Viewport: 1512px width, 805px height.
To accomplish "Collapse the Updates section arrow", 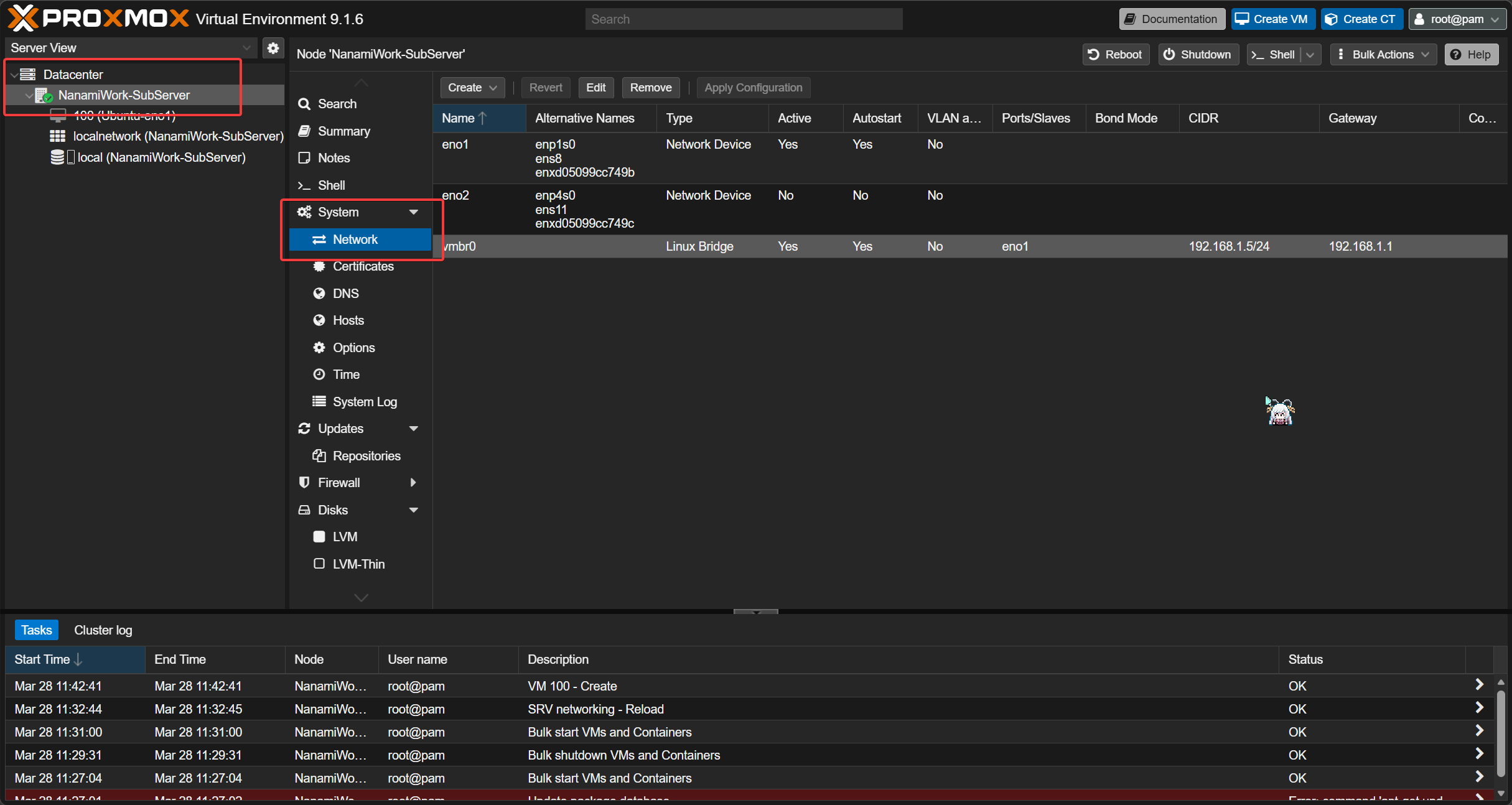I will [x=414, y=429].
